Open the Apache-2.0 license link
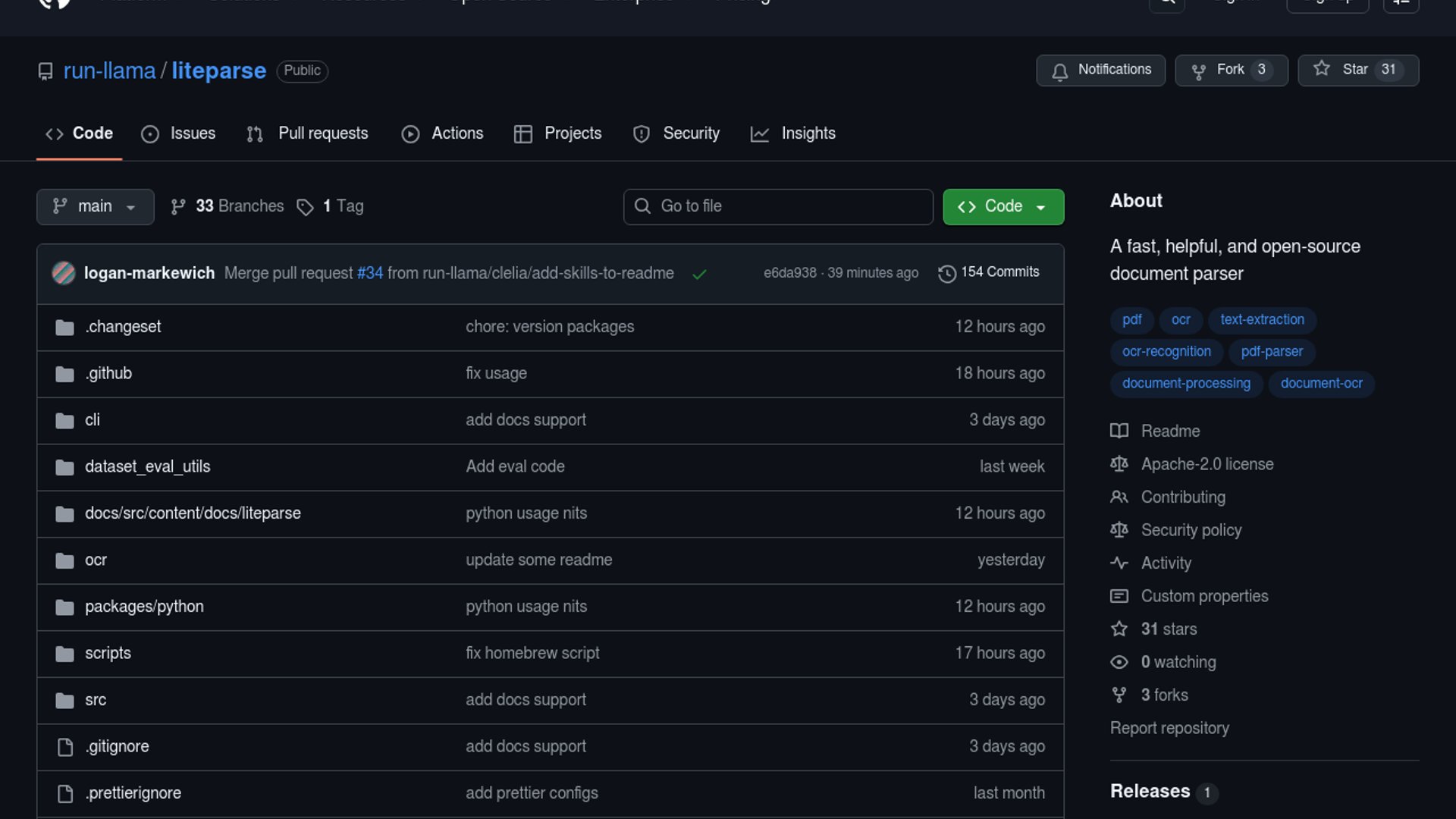The image size is (1456, 819). (x=1207, y=464)
